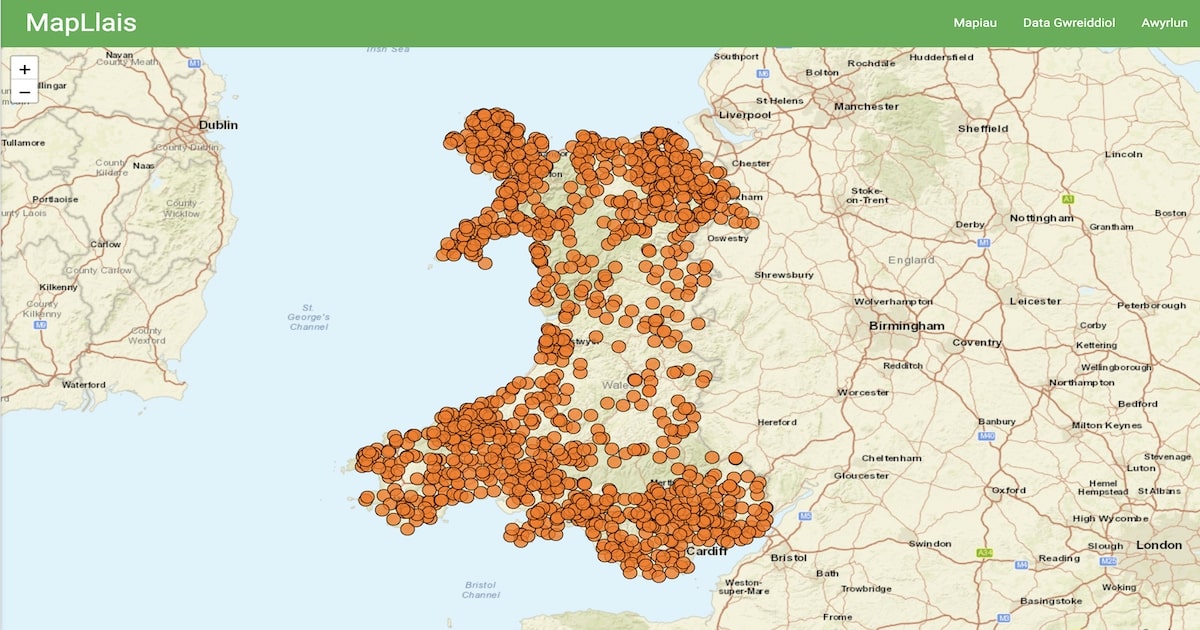Select the Bristol Channel sea label
Screen dimensions: 1200x630
pos(481,590)
